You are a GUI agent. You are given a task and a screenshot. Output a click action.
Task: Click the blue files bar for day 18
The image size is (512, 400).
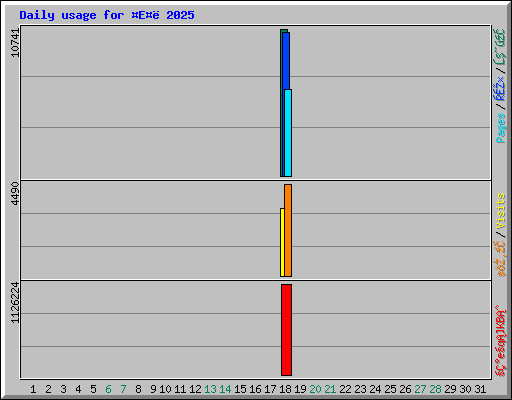(286, 61)
